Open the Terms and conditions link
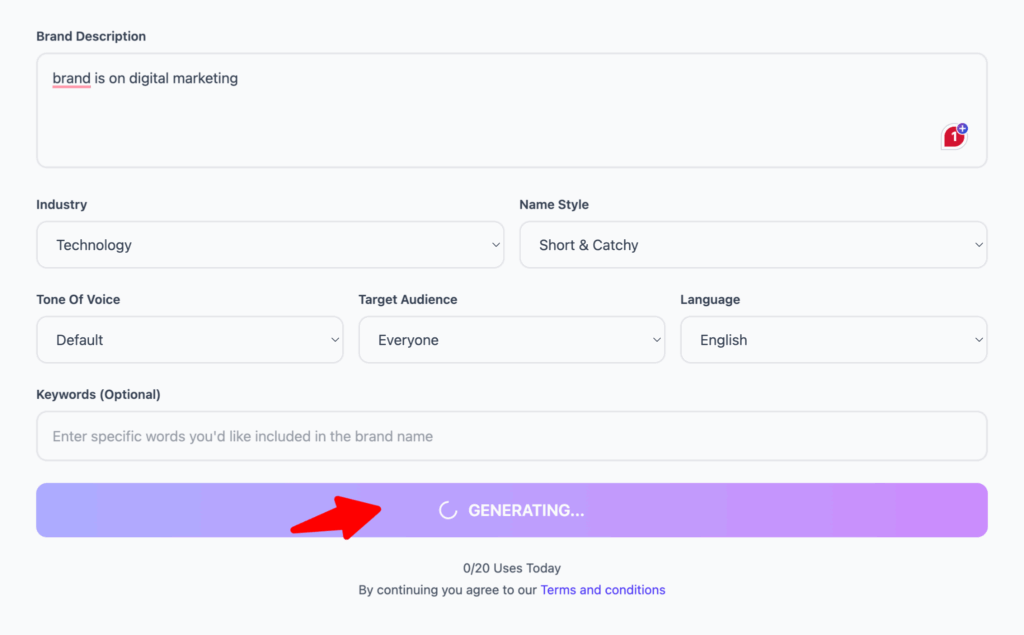 [x=603, y=590]
